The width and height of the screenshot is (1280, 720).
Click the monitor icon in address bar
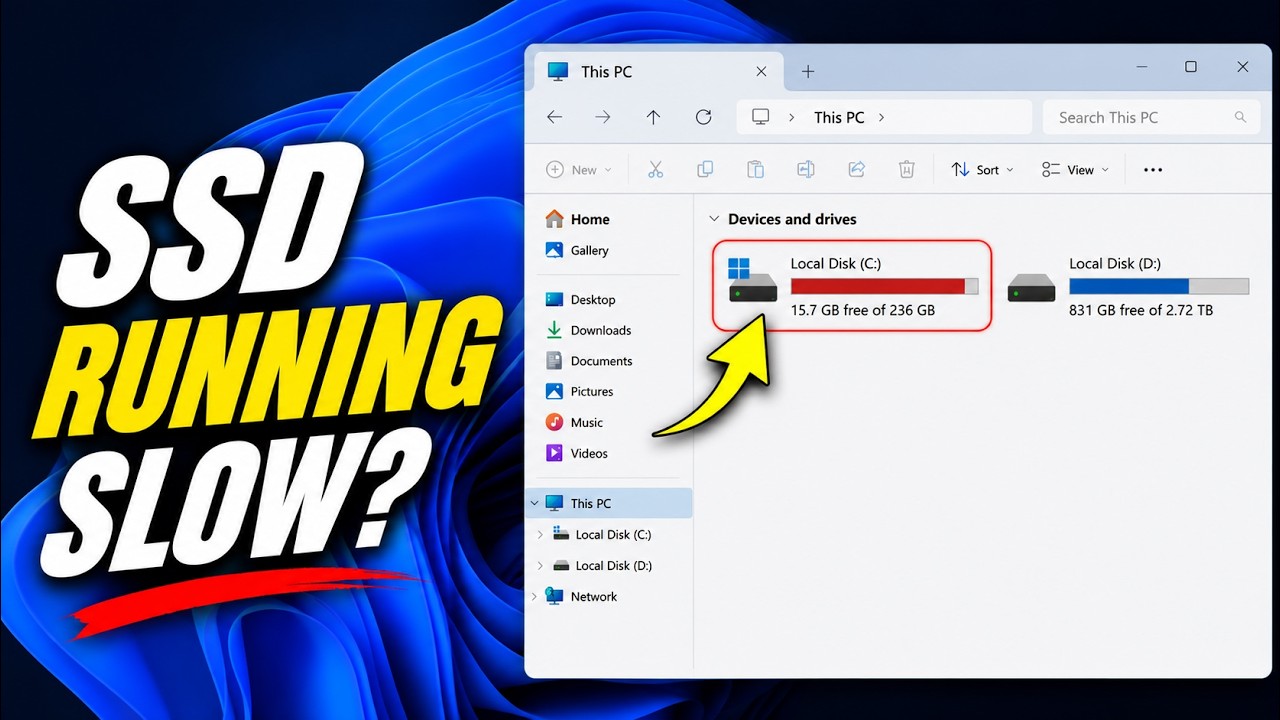tap(761, 117)
